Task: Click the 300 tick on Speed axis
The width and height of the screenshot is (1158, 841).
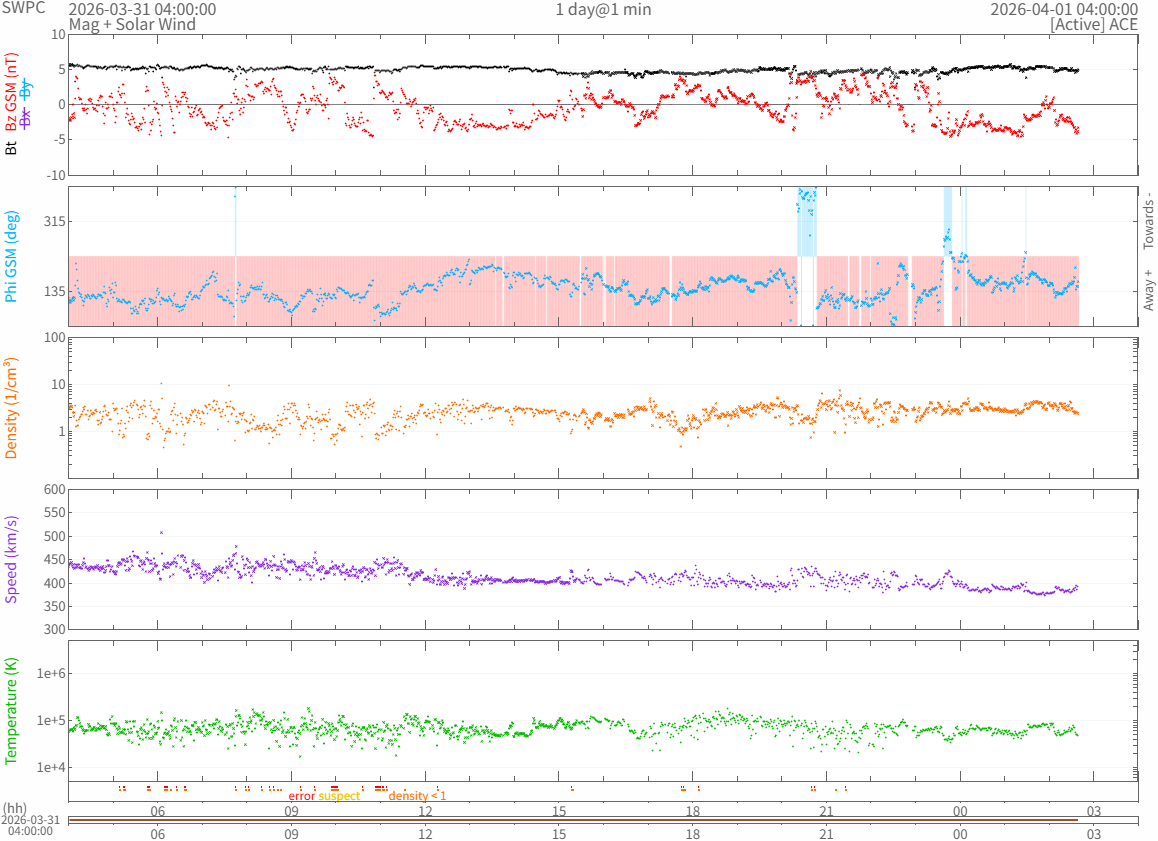Action: [x=55, y=630]
